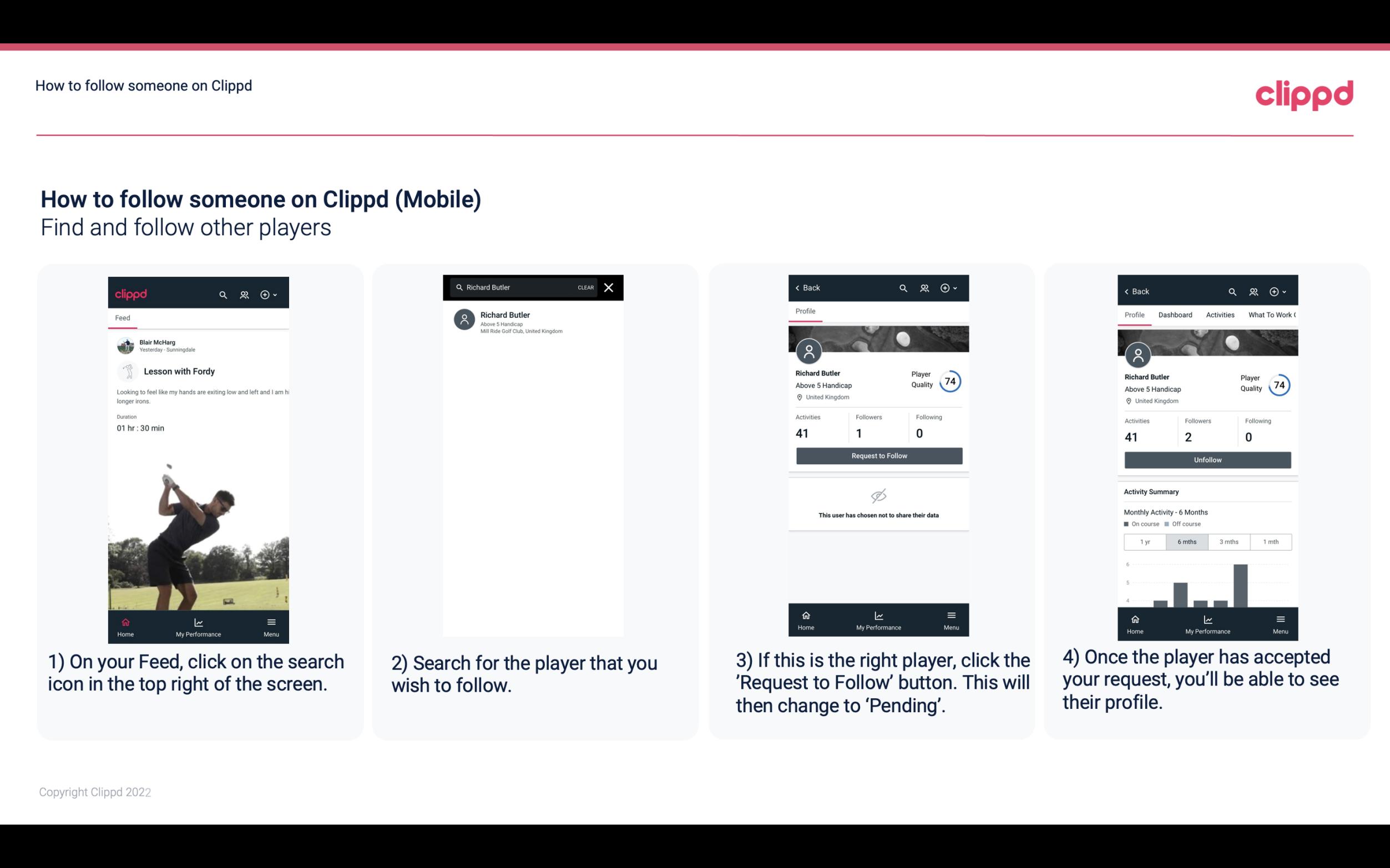The width and height of the screenshot is (1390, 868).
Task: Click the Back arrow icon on profile screen
Action: pyautogui.click(x=800, y=288)
